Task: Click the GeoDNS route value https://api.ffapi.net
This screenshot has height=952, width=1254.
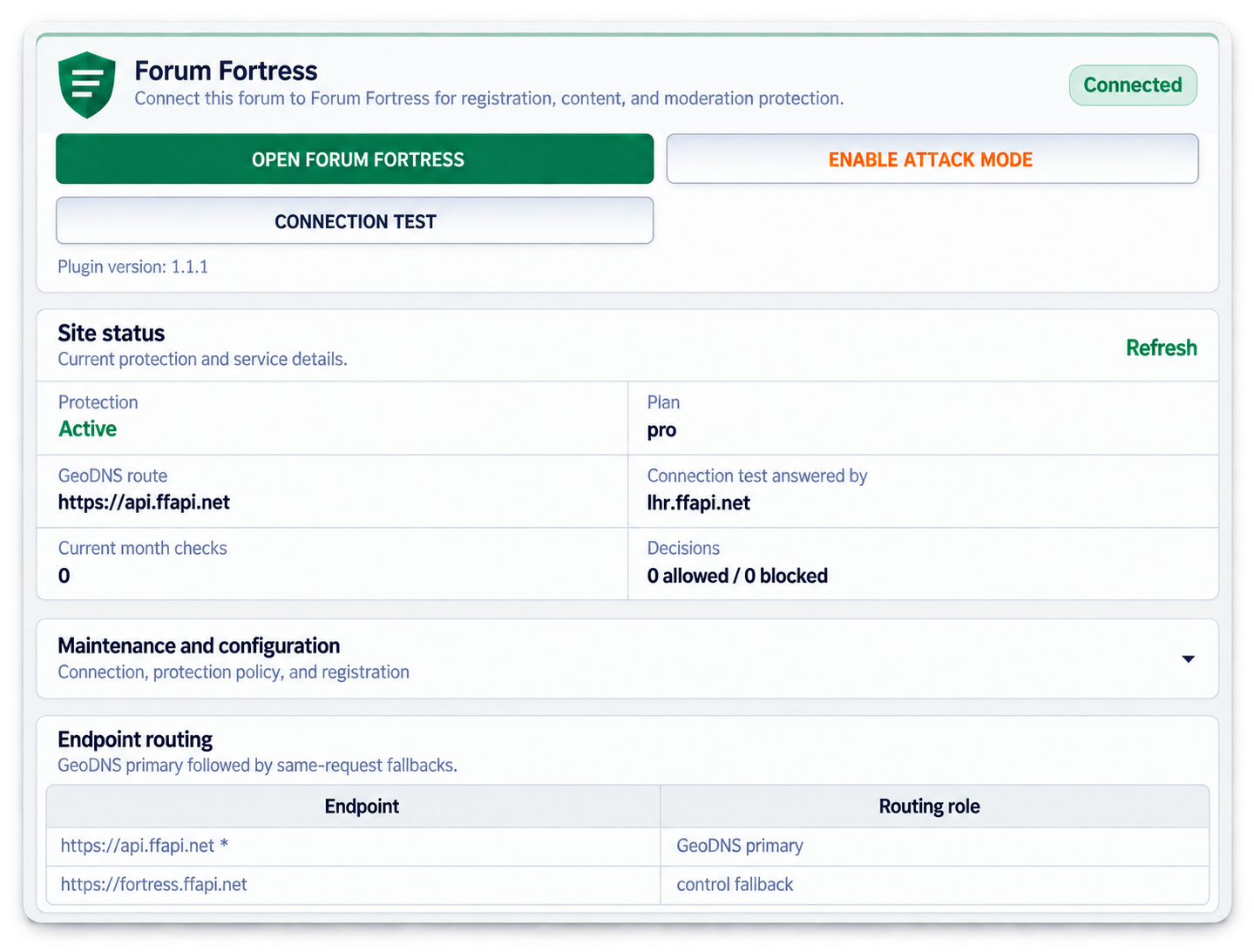Action: [x=144, y=503]
